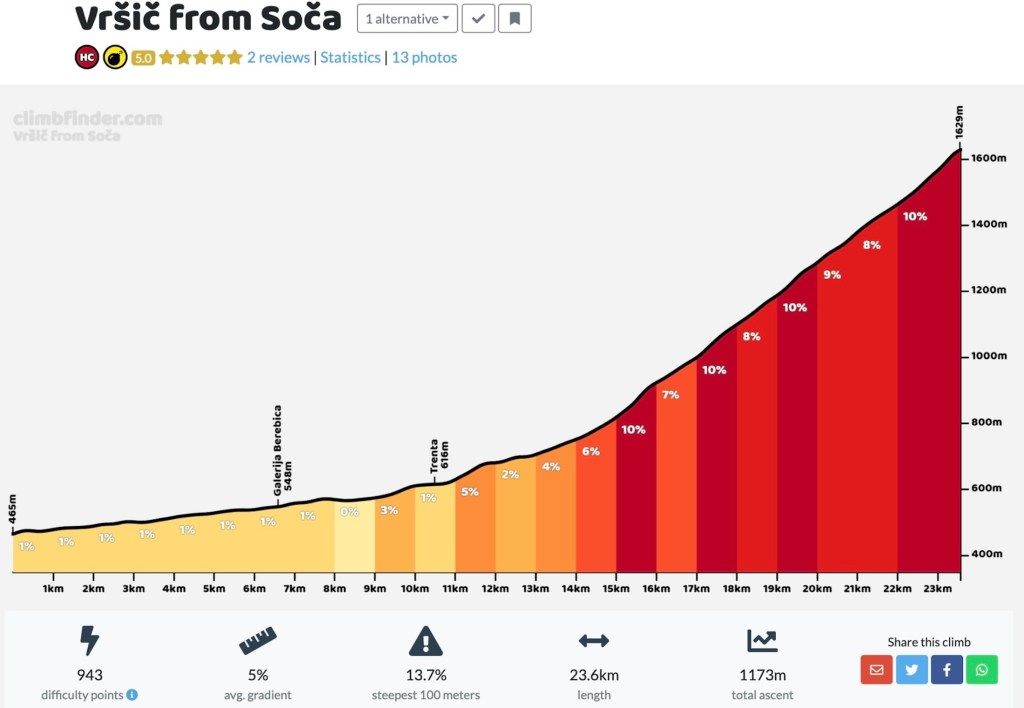The width and height of the screenshot is (1024, 708).
Task: Open the Statistics link
Action: pos(350,58)
